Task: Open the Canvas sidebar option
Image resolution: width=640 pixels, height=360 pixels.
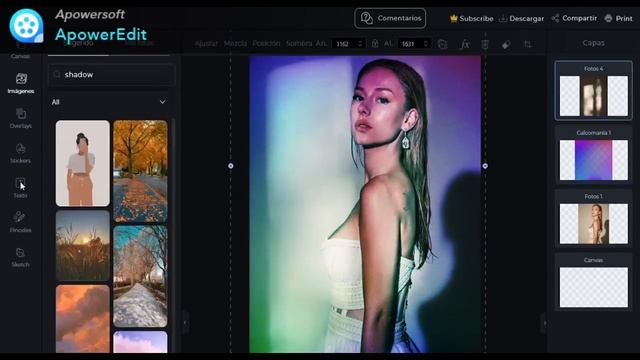Action: click(x=20, y=53)
